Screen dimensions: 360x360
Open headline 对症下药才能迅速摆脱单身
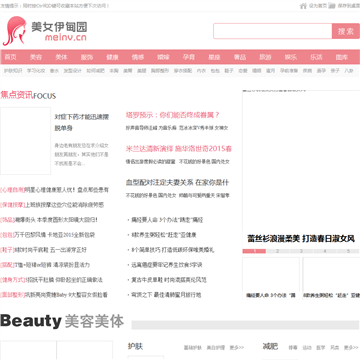[82, 122]
